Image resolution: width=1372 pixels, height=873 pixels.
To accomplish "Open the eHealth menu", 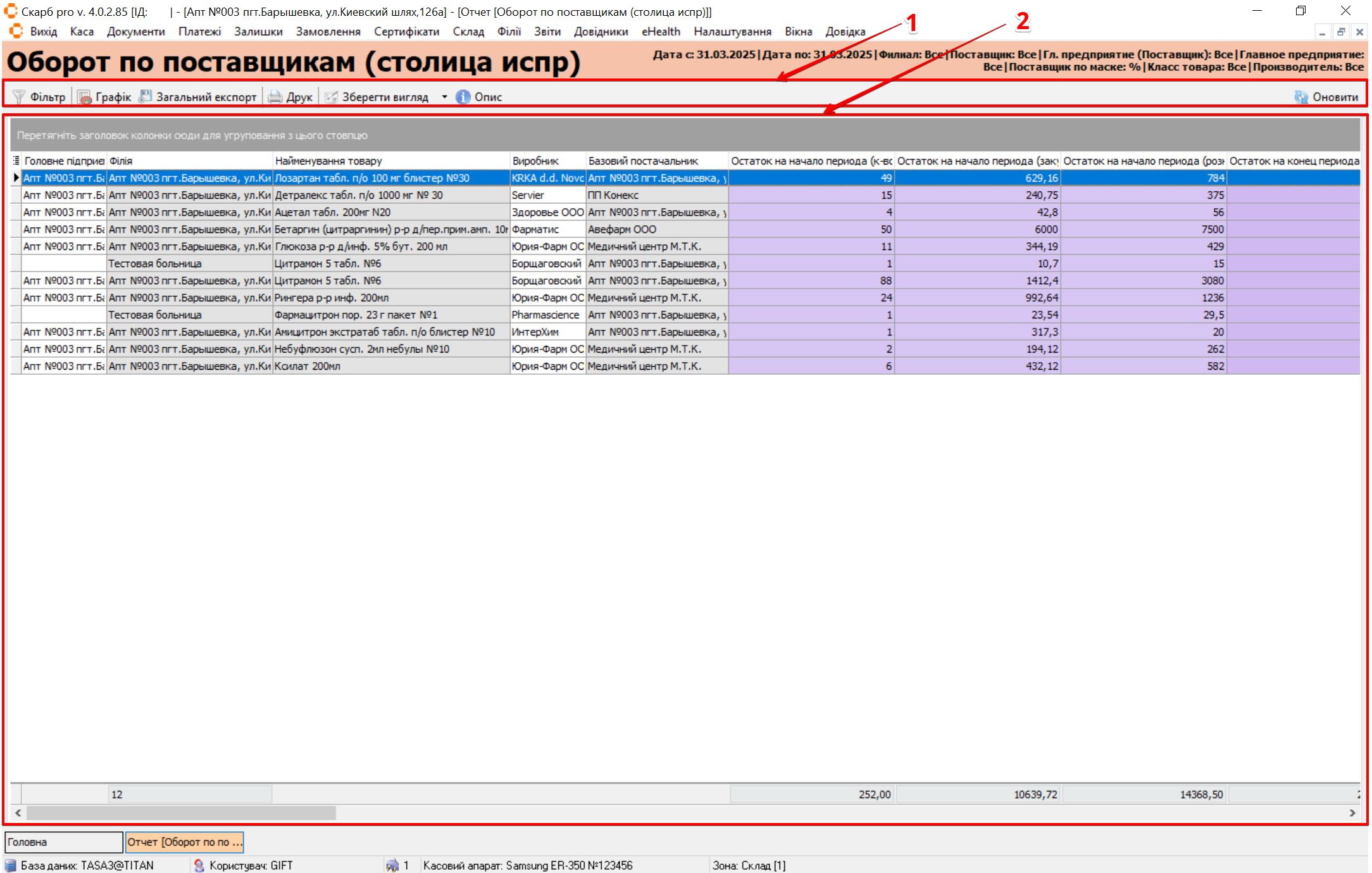I will tap(660, 32).
